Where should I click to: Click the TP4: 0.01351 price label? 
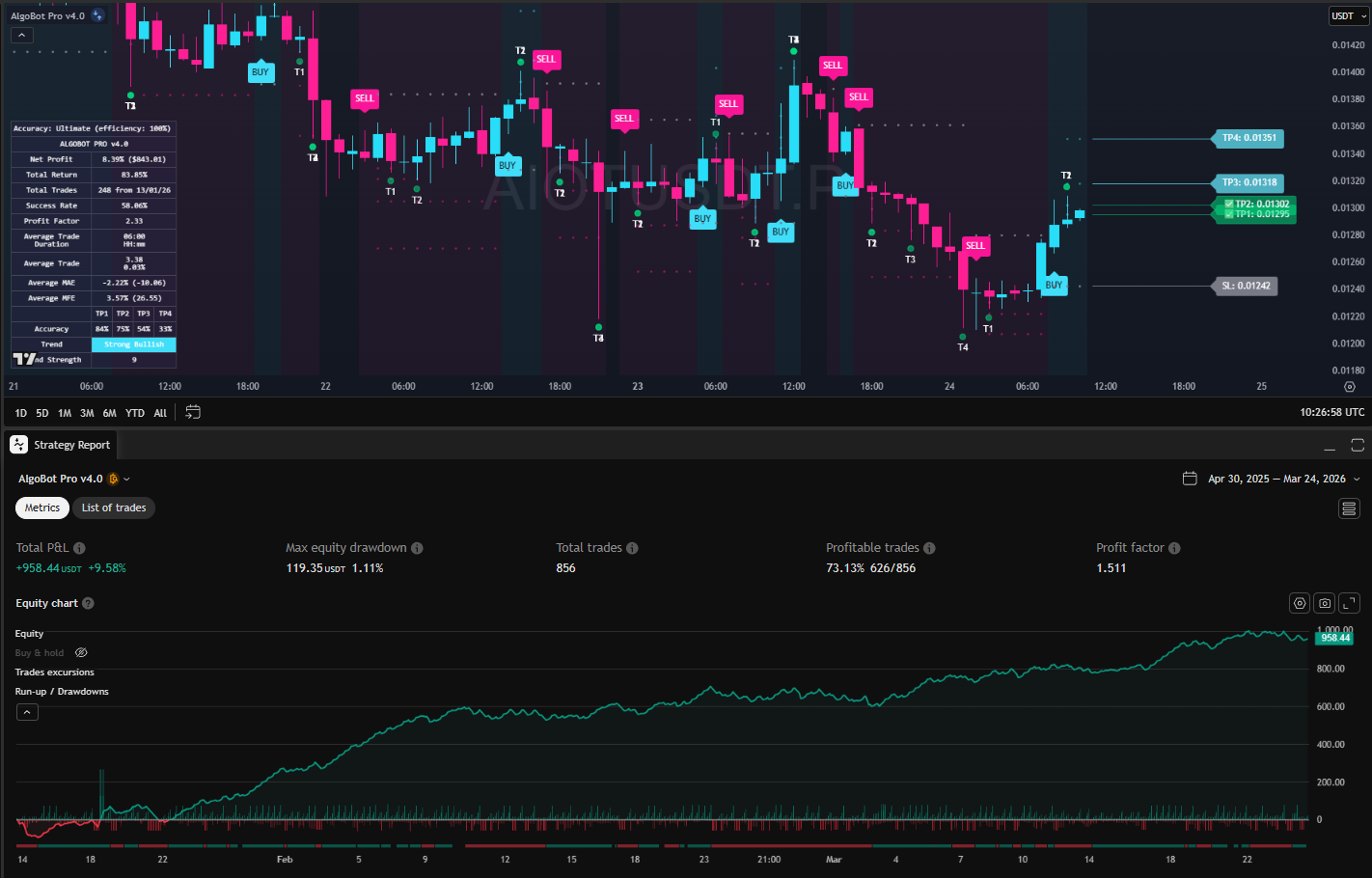(1249, 138)
